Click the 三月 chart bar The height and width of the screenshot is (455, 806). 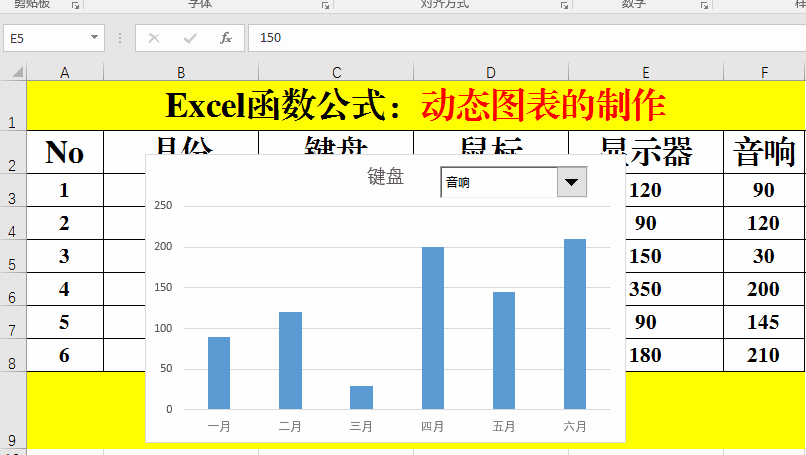click(x=361, y=397)
